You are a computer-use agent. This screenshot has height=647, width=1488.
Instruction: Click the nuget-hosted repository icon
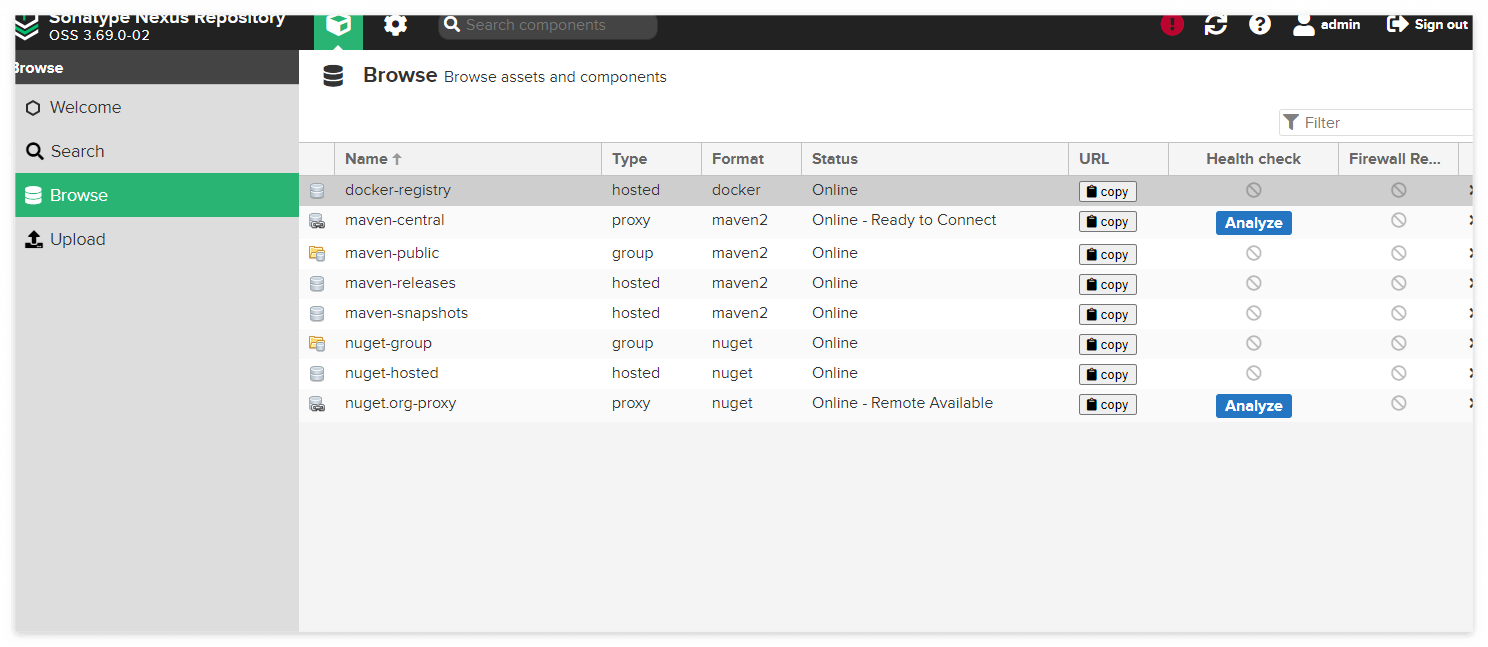[317, 373]
